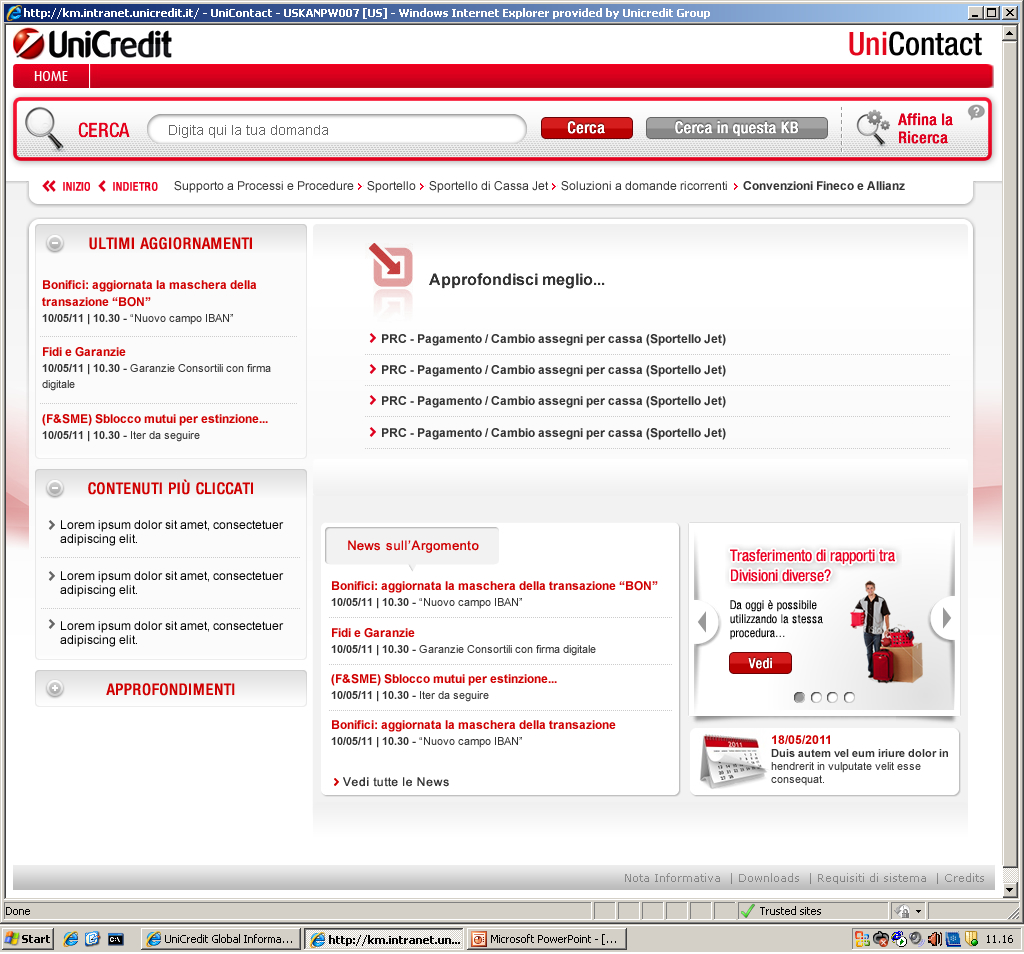Click the magnifying glass search icon
The image size is (1024, 954).
coord(44,129)
